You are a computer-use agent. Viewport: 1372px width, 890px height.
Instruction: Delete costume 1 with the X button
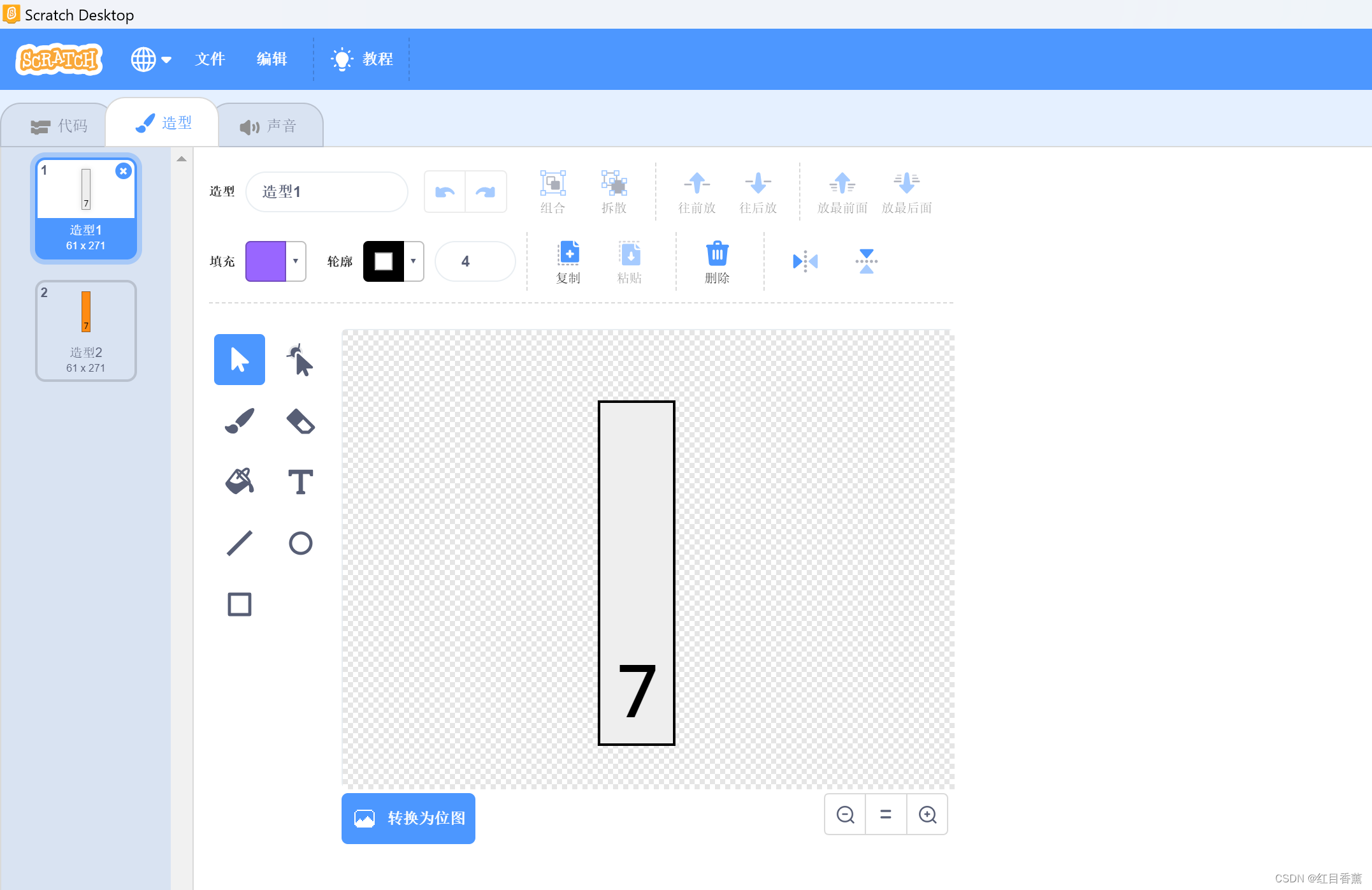coord(123,171)
